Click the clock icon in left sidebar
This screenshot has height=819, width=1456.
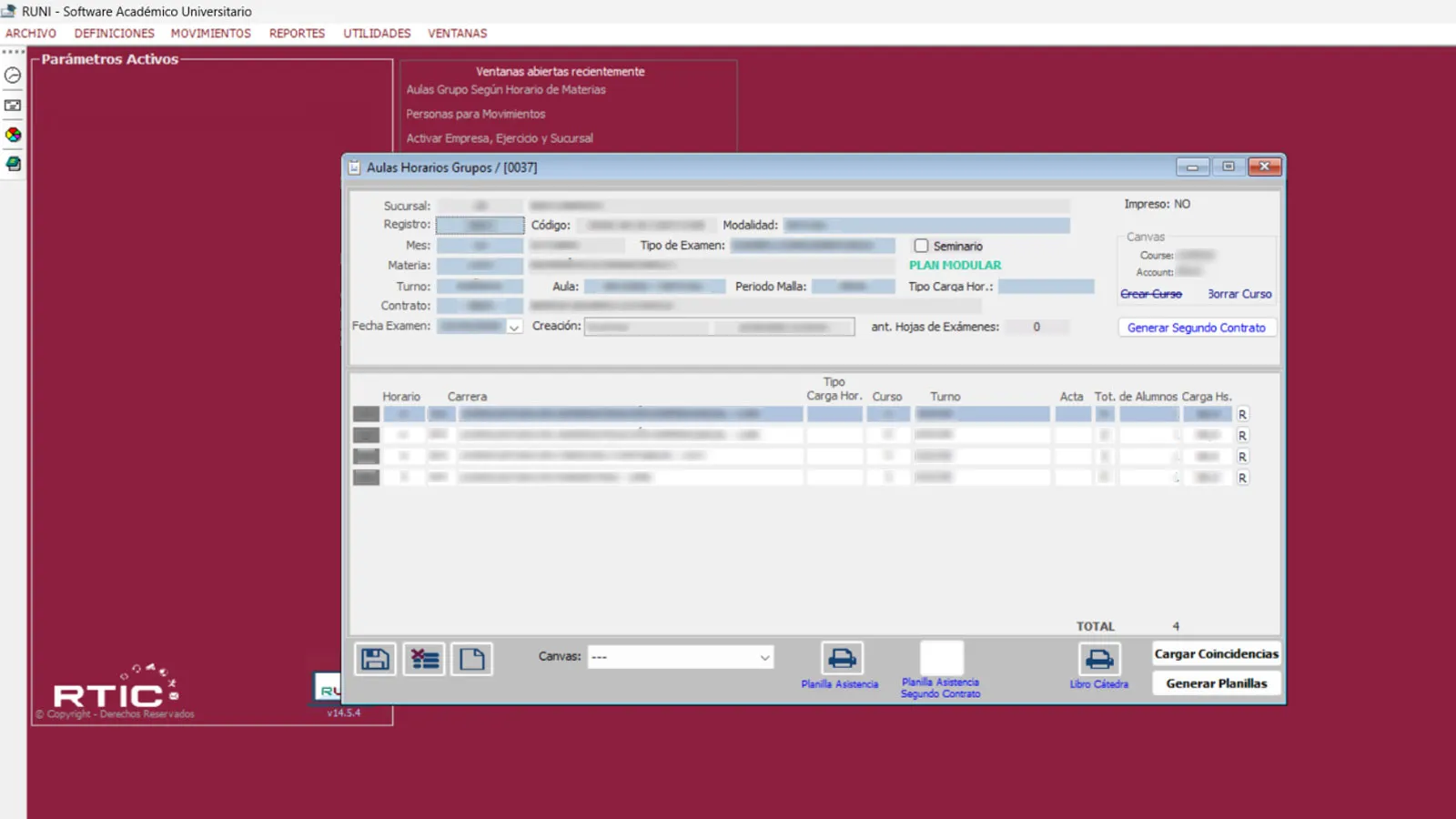coord(13,76)
